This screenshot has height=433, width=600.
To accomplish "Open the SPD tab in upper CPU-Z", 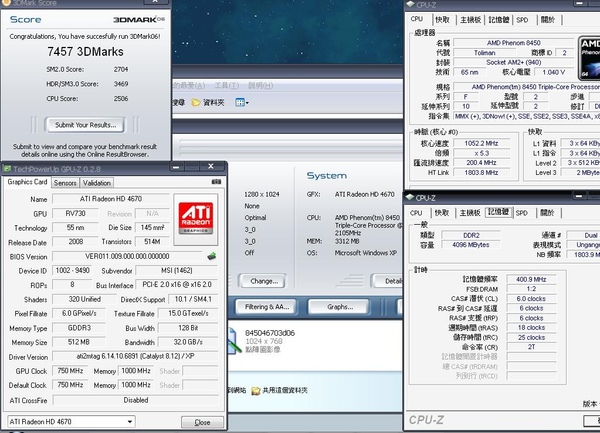I will [x=522, y=20].
